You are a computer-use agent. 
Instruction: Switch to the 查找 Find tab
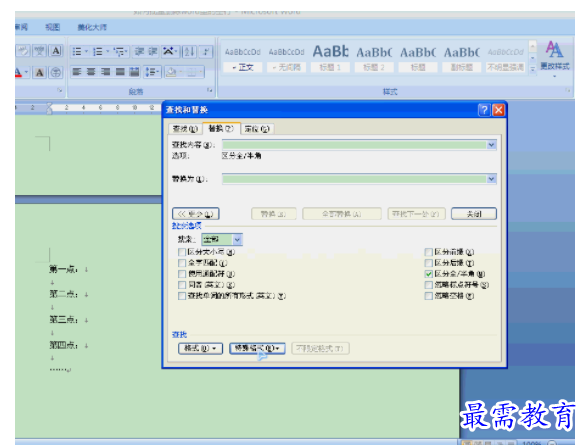coord(185,129)
